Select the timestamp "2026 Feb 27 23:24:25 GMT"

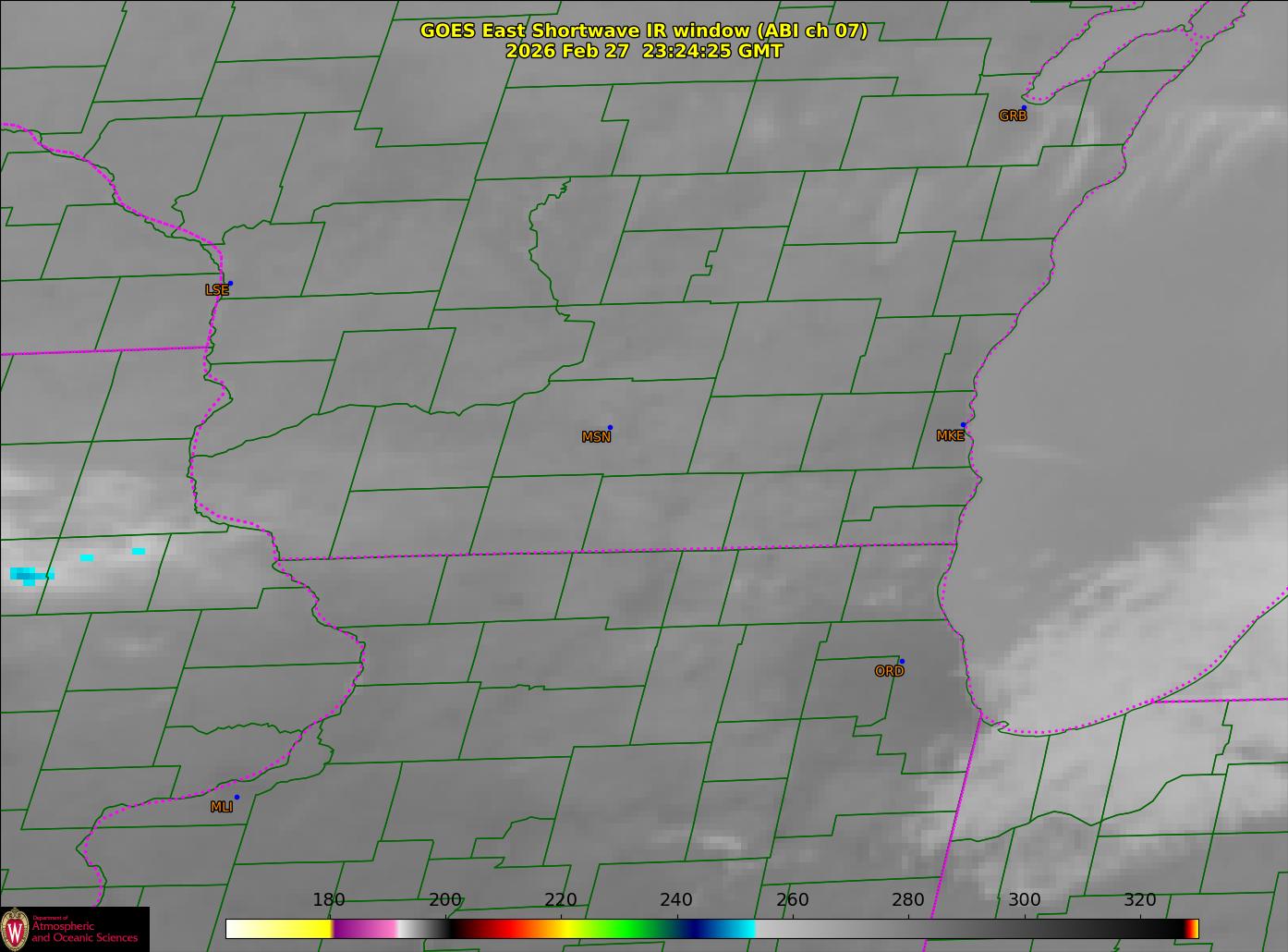click(644, 52)
